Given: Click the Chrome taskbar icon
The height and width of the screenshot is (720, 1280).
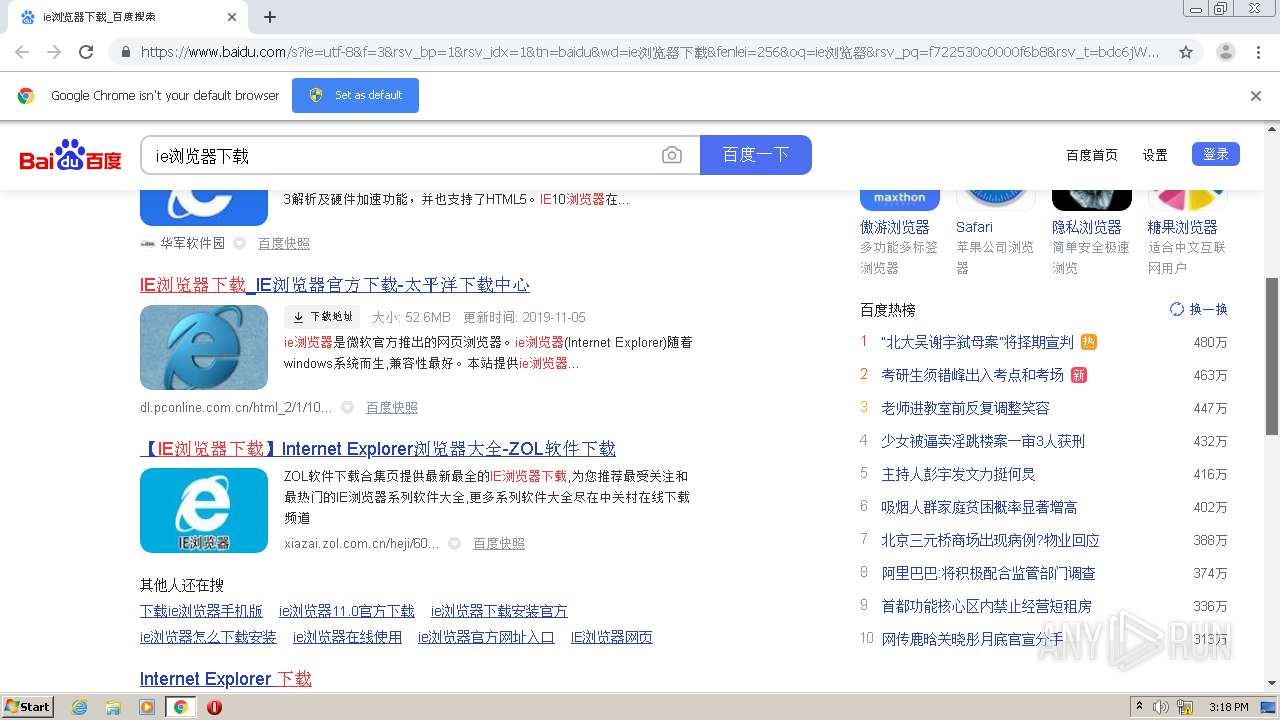Looking at the screenshot, I should 180,707.
